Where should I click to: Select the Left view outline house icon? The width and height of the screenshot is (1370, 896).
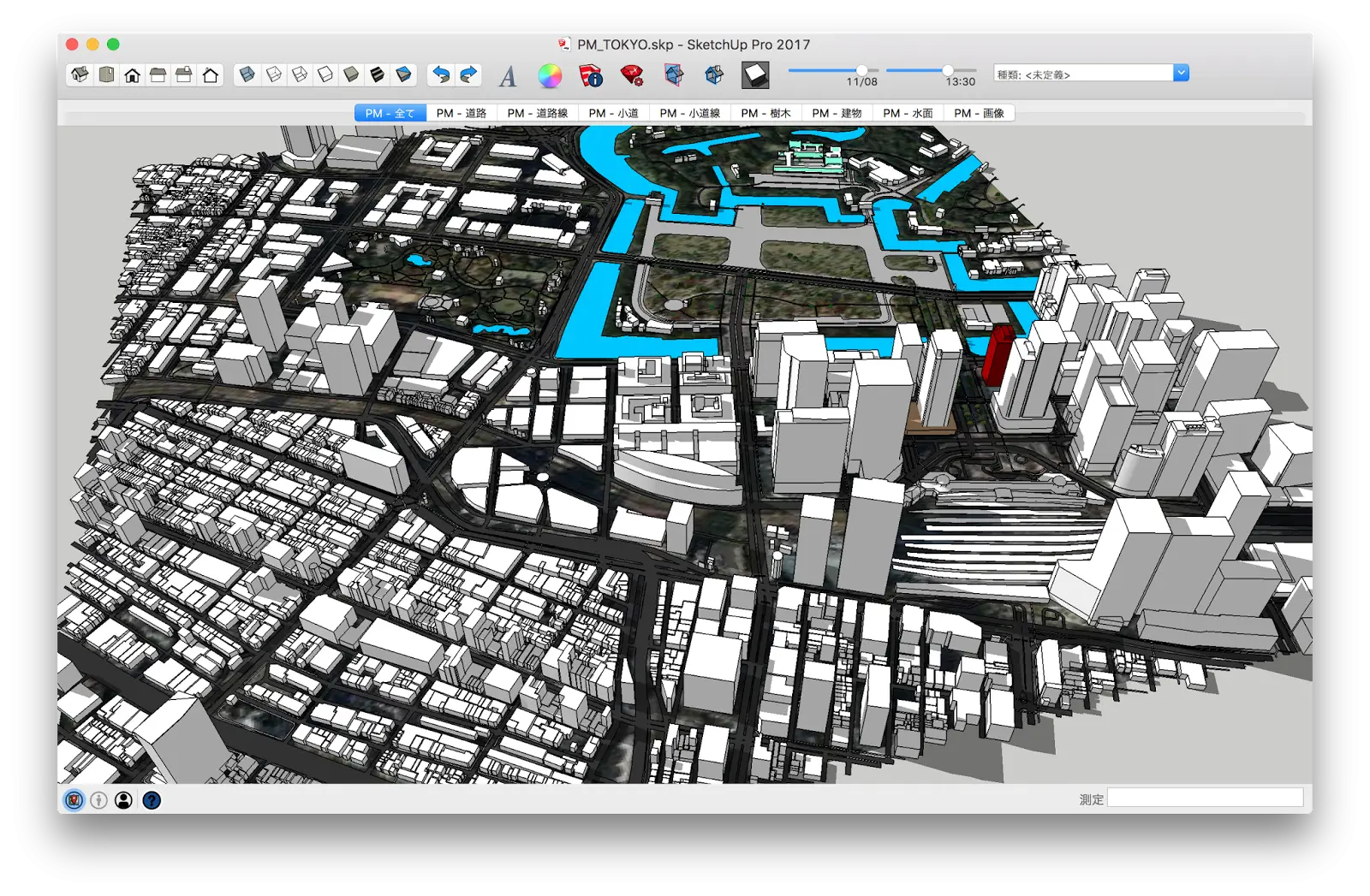point(210,75)
